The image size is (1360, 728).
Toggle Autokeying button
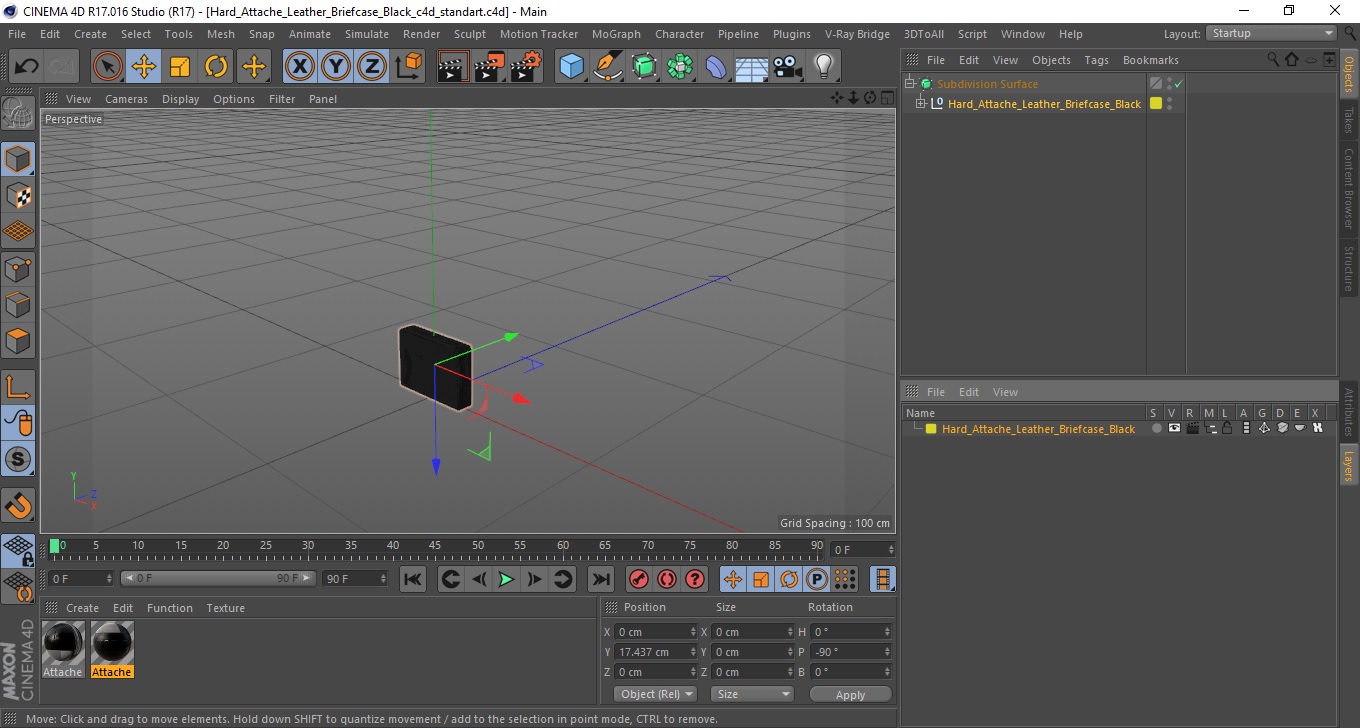(x=667, y=579)
